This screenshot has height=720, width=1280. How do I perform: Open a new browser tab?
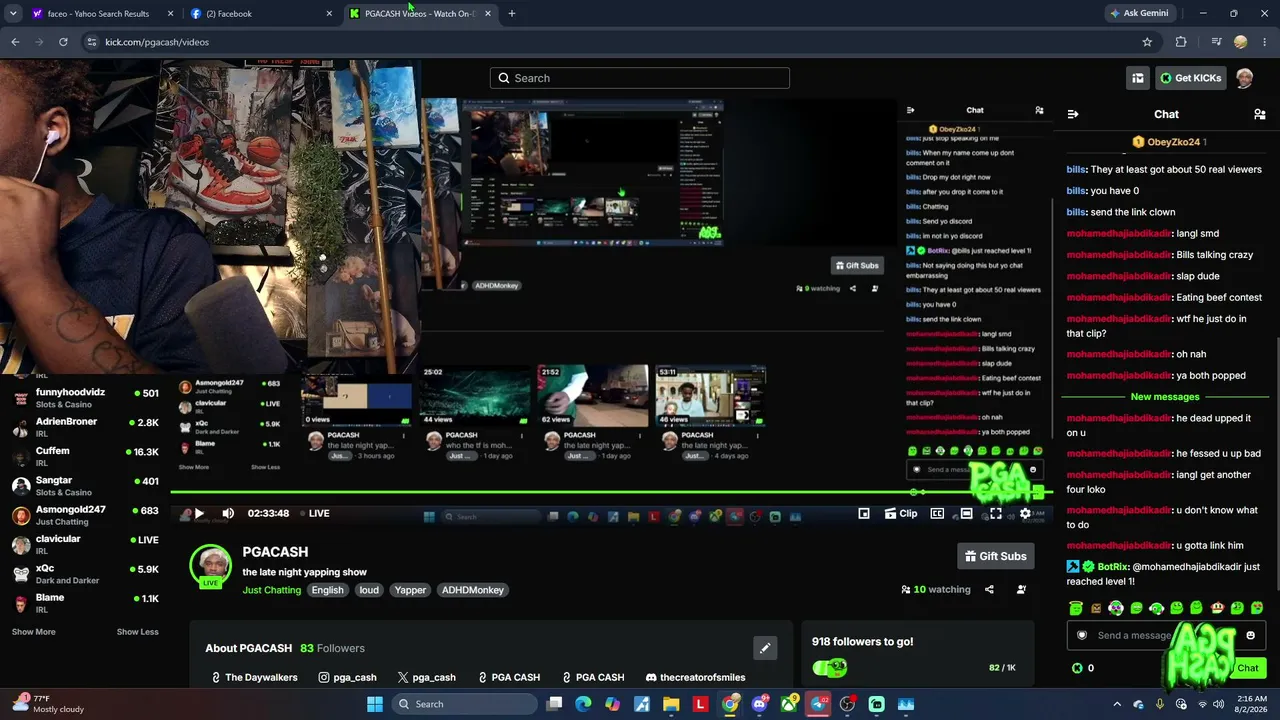(x=512, y=14)
